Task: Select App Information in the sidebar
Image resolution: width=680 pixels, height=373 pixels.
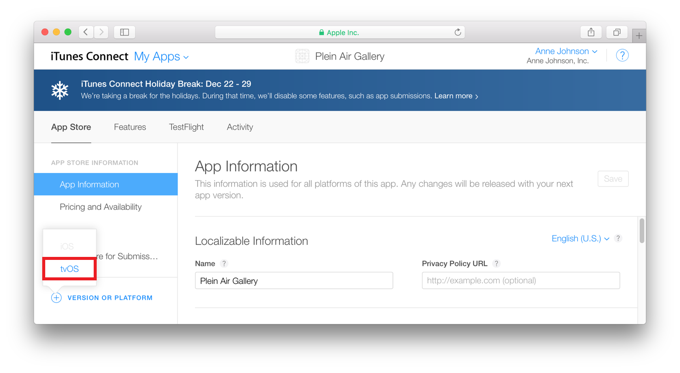Action: pos(106,184)
